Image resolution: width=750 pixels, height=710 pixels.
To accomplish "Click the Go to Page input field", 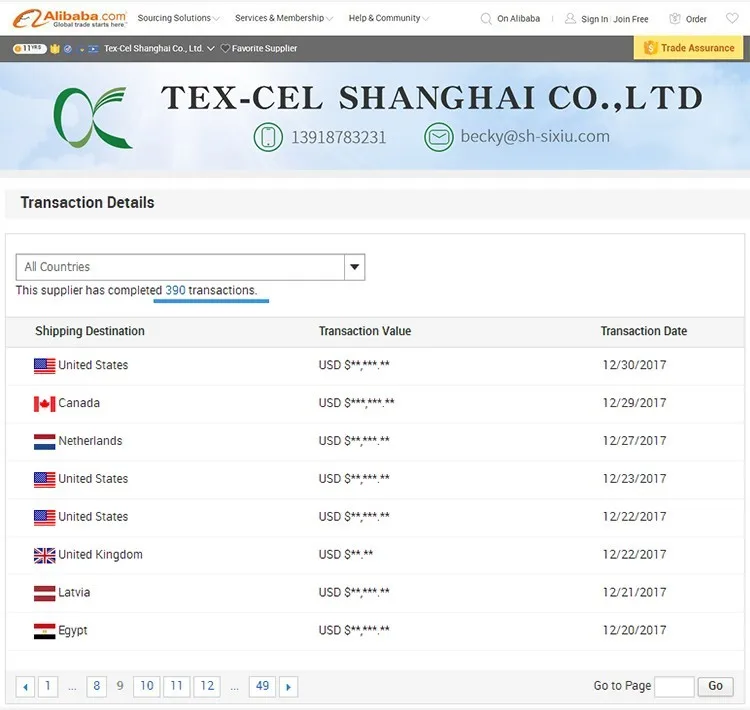I will (x=674, y=686).
